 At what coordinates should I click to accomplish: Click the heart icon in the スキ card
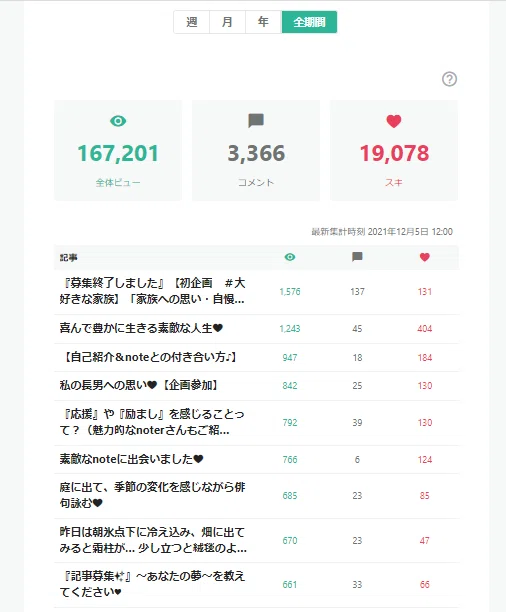[x=394, y=121]
